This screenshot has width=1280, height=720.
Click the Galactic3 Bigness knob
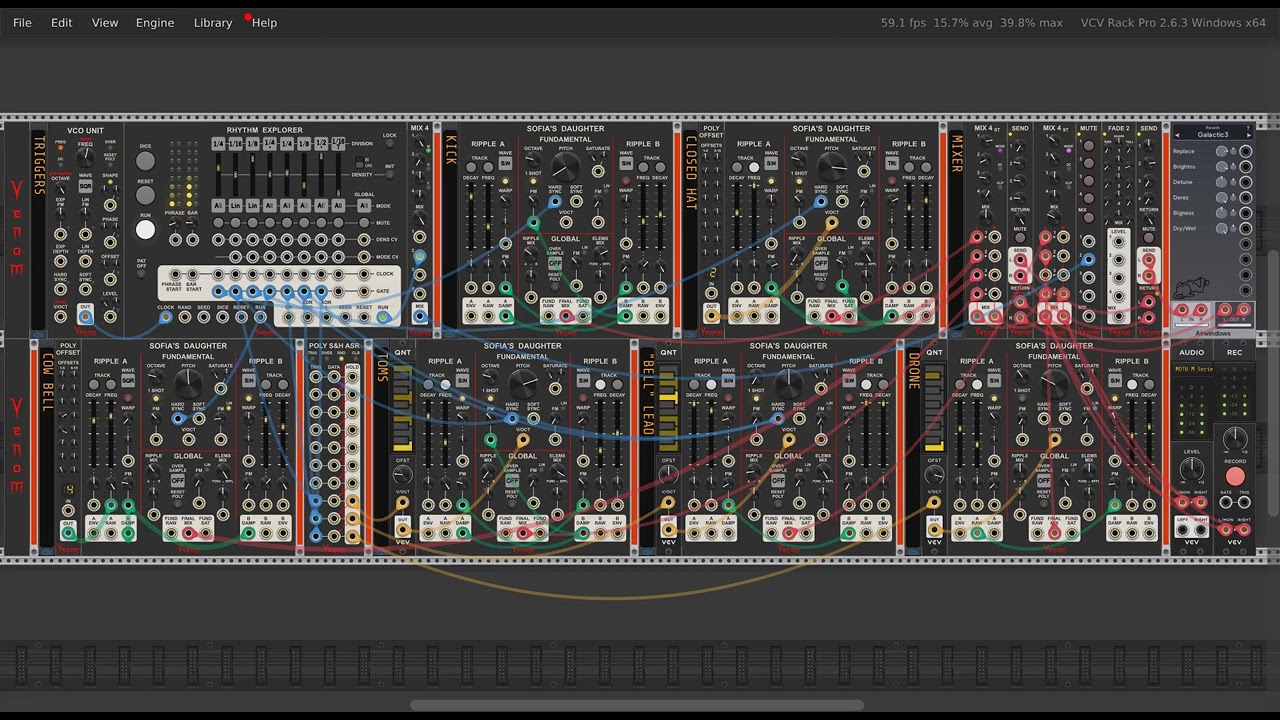[x=1222, y=213]
